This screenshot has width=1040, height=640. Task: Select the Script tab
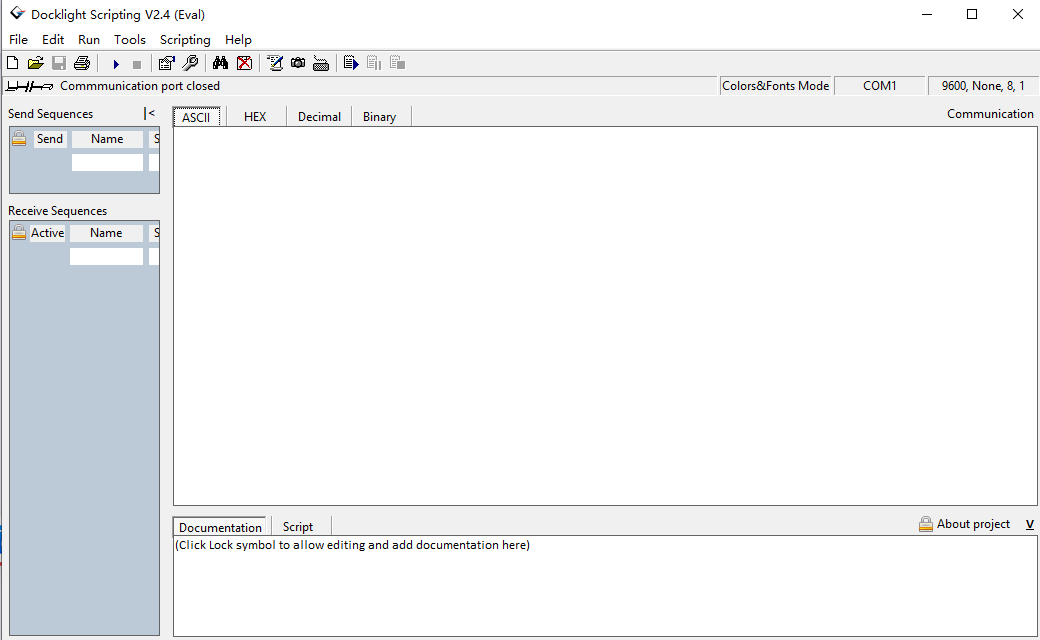point(298,527)
